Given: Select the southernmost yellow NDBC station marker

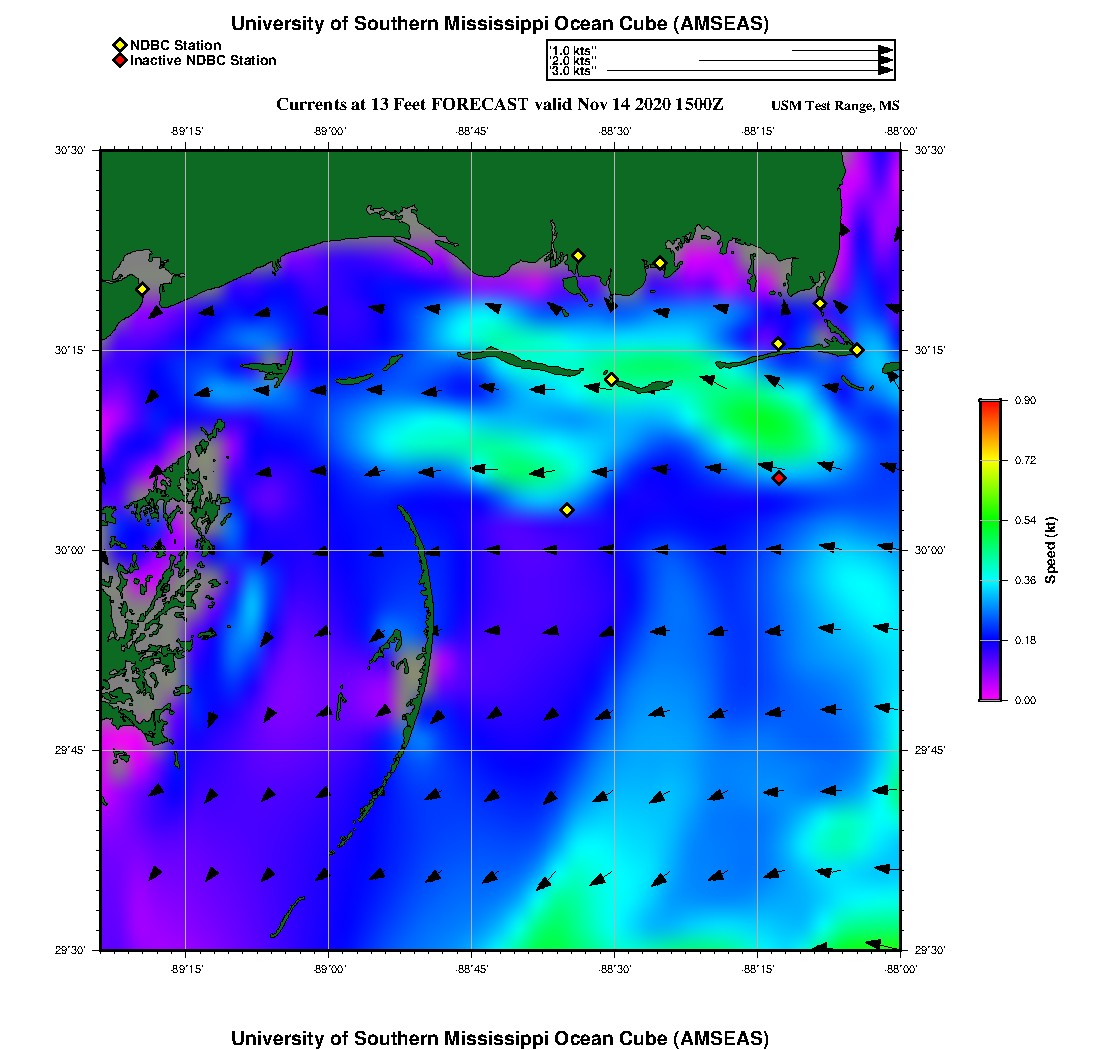Looking at the screenshot, I should [567, 510].
